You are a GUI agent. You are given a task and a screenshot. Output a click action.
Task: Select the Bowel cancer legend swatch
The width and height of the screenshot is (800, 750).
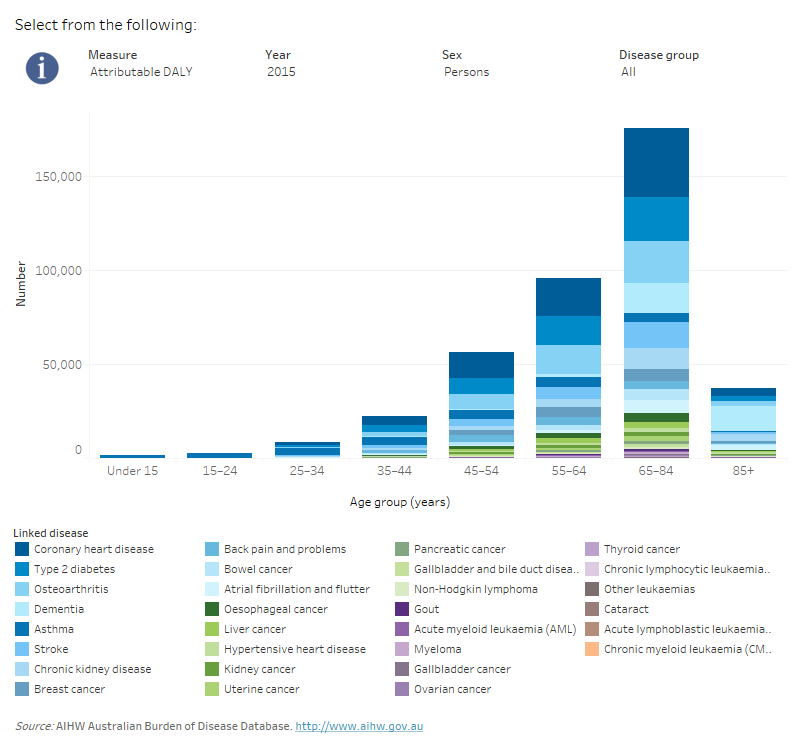click(210, 569)
